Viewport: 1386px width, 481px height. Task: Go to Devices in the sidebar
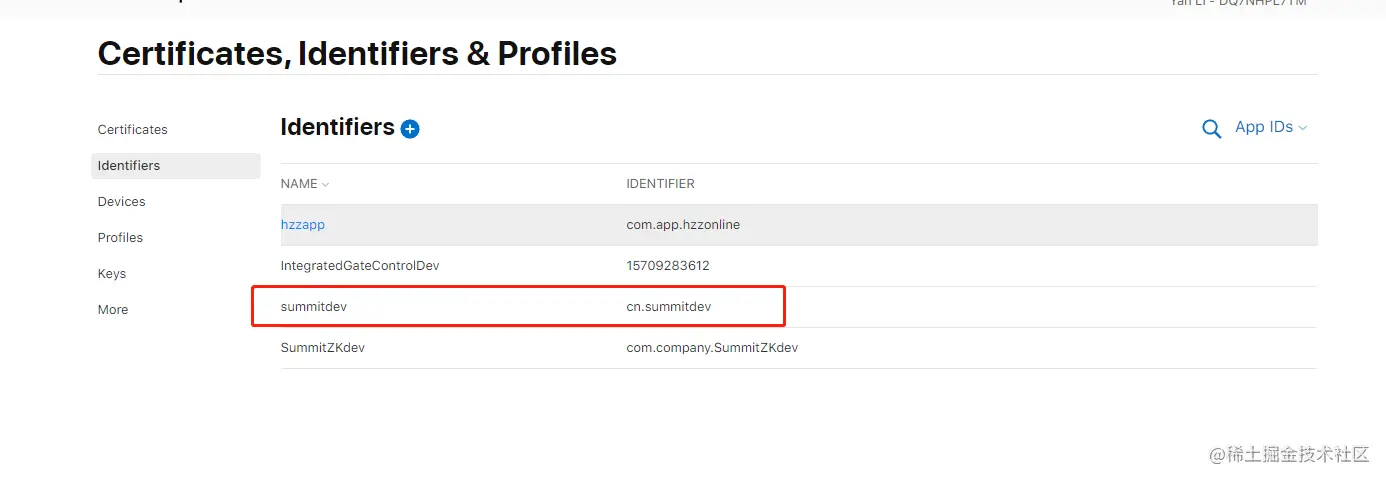(x=122, y=202)
